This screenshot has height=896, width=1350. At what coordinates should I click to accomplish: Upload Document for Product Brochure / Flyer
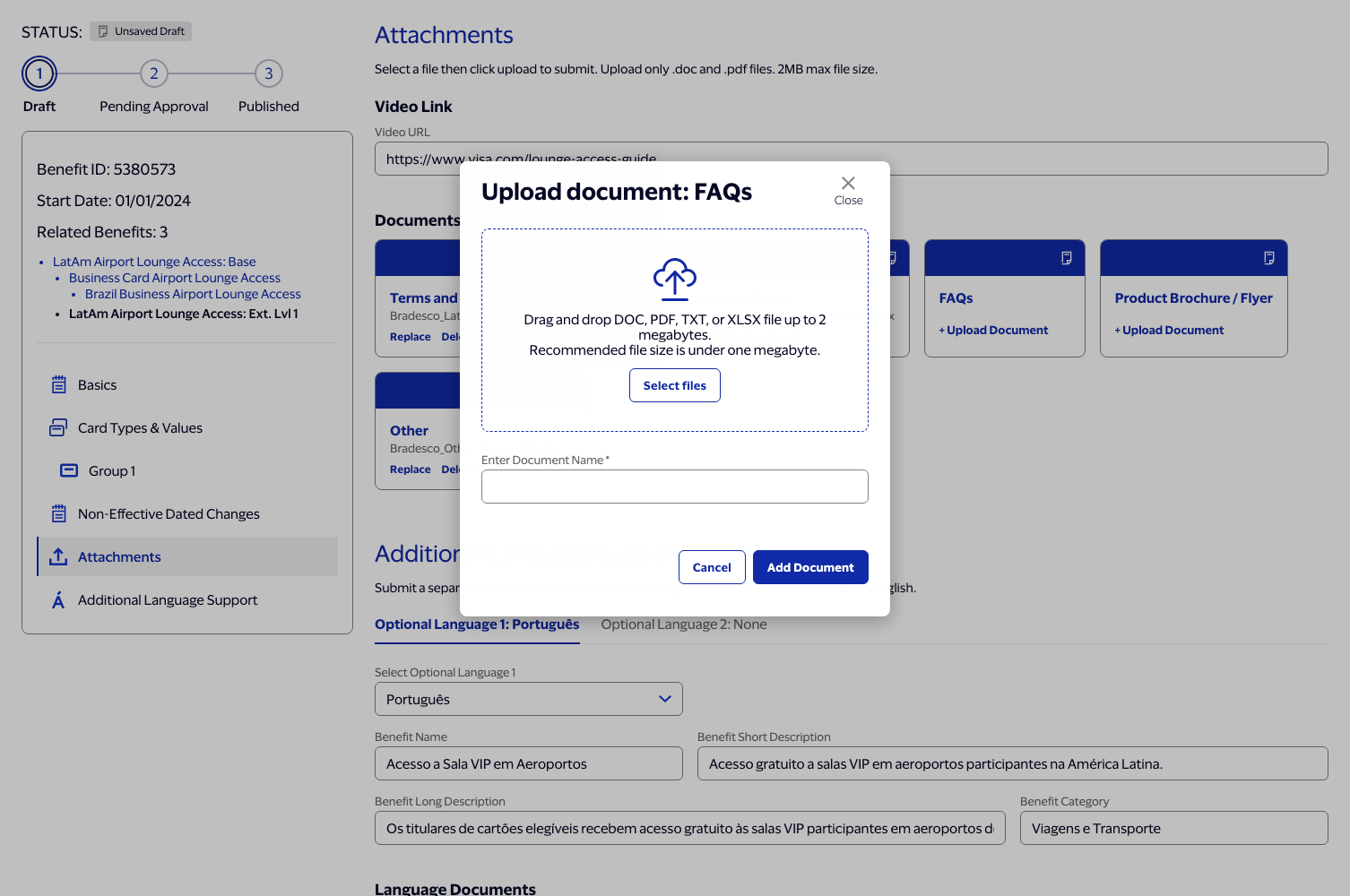[x=1169, y=331]
